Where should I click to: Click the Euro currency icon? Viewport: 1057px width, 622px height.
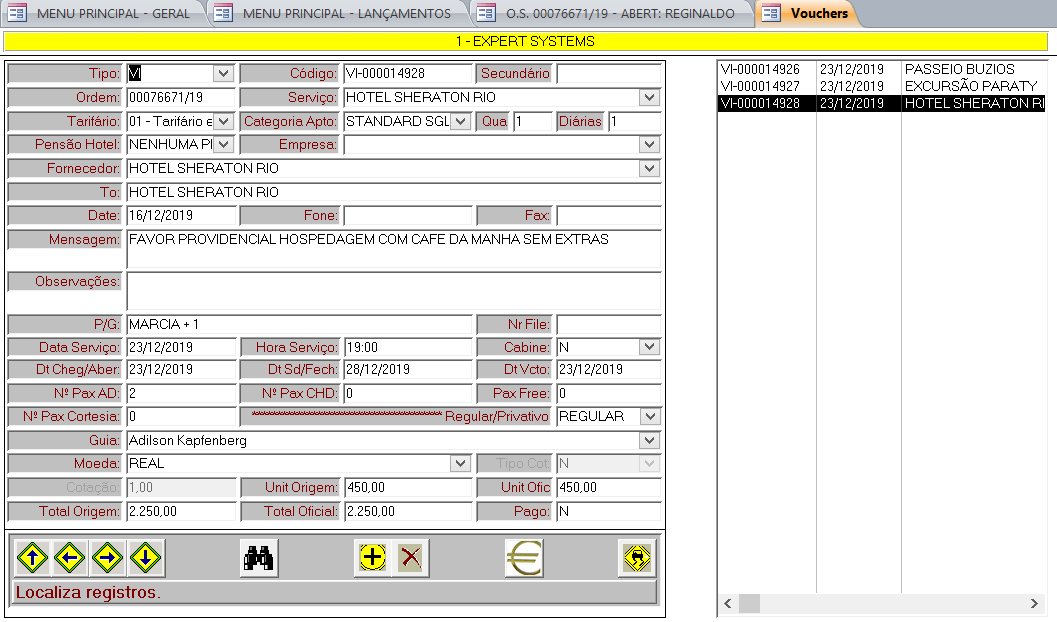[523, 558]
